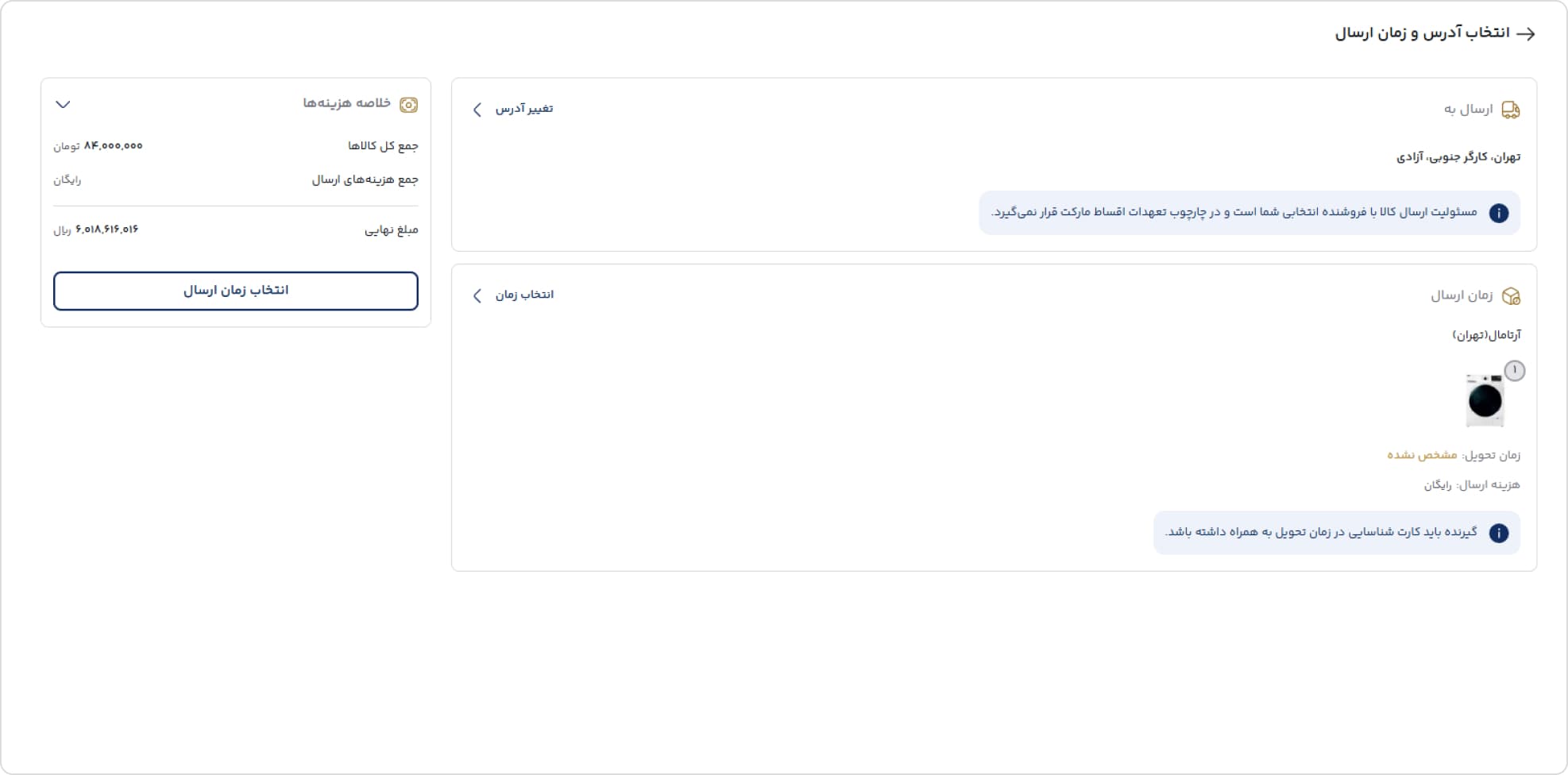Image resolution: width=1568 pixels, height=775 pixels.
Task: Click the chevron next to تغییر آدرس
Action: tap(477, 110)
